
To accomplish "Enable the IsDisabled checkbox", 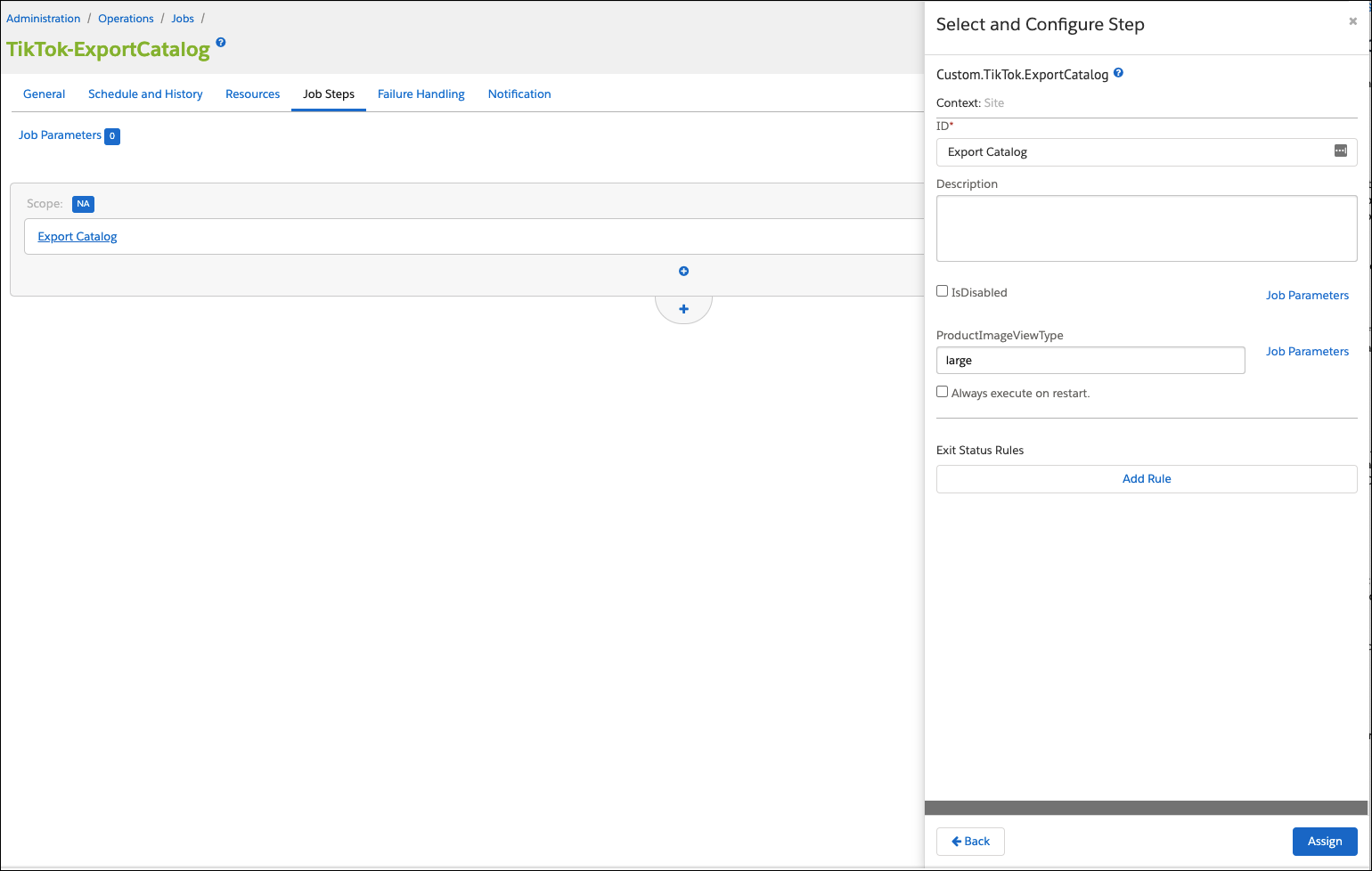I will 942,291.
